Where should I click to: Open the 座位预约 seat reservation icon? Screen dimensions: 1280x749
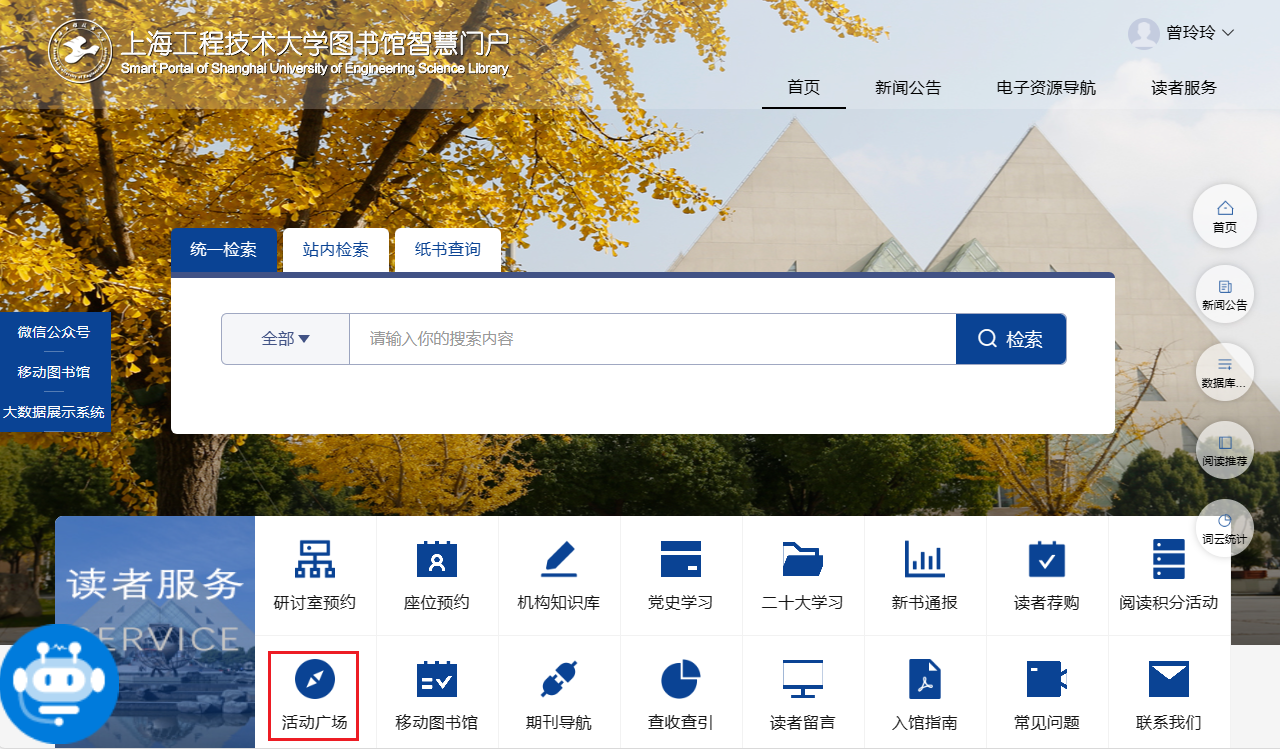[x=436, y=559]
